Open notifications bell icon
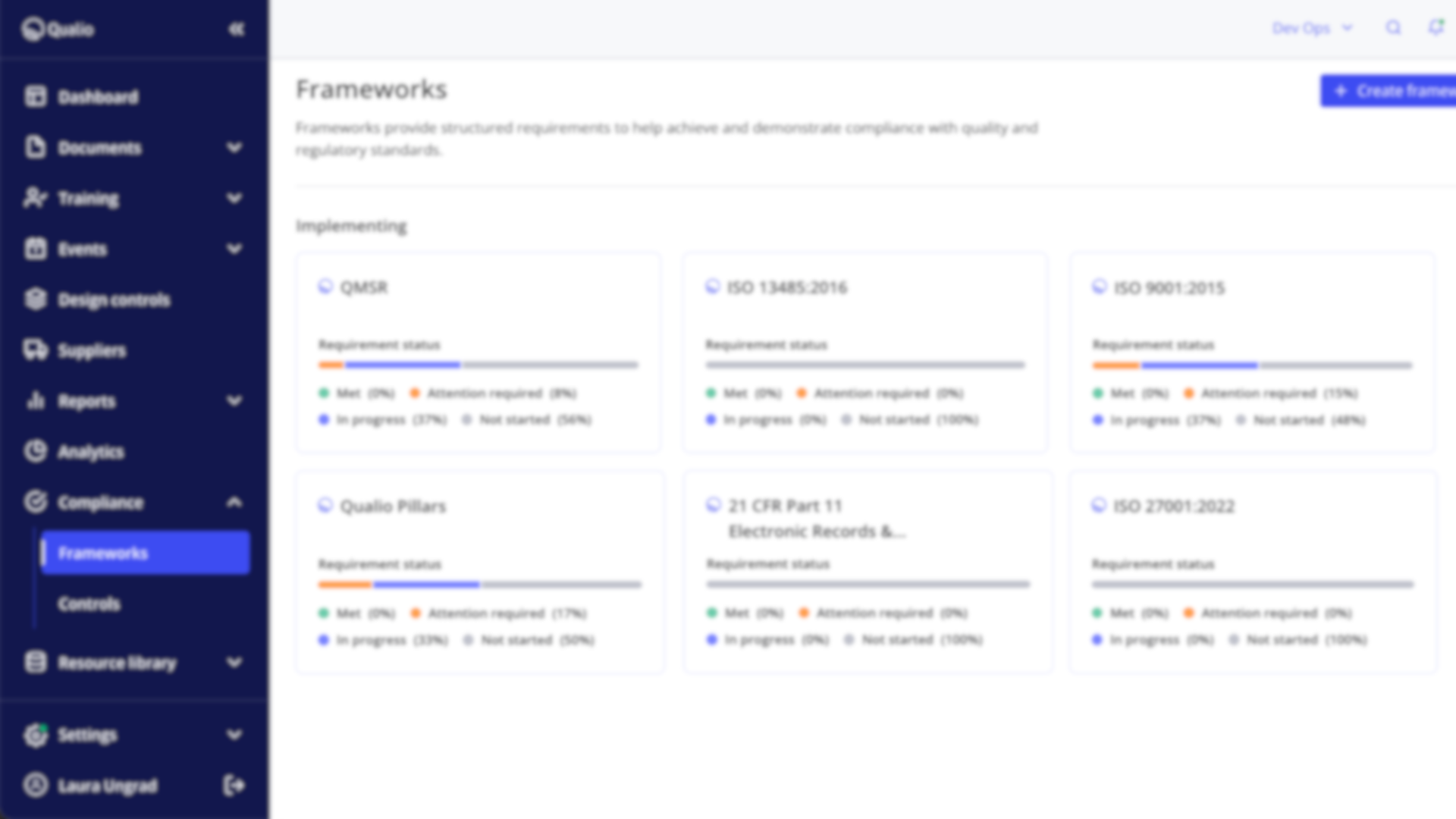Image resolution: width=1456 pixels, height=819 pixels. (x=1436, y=28)
